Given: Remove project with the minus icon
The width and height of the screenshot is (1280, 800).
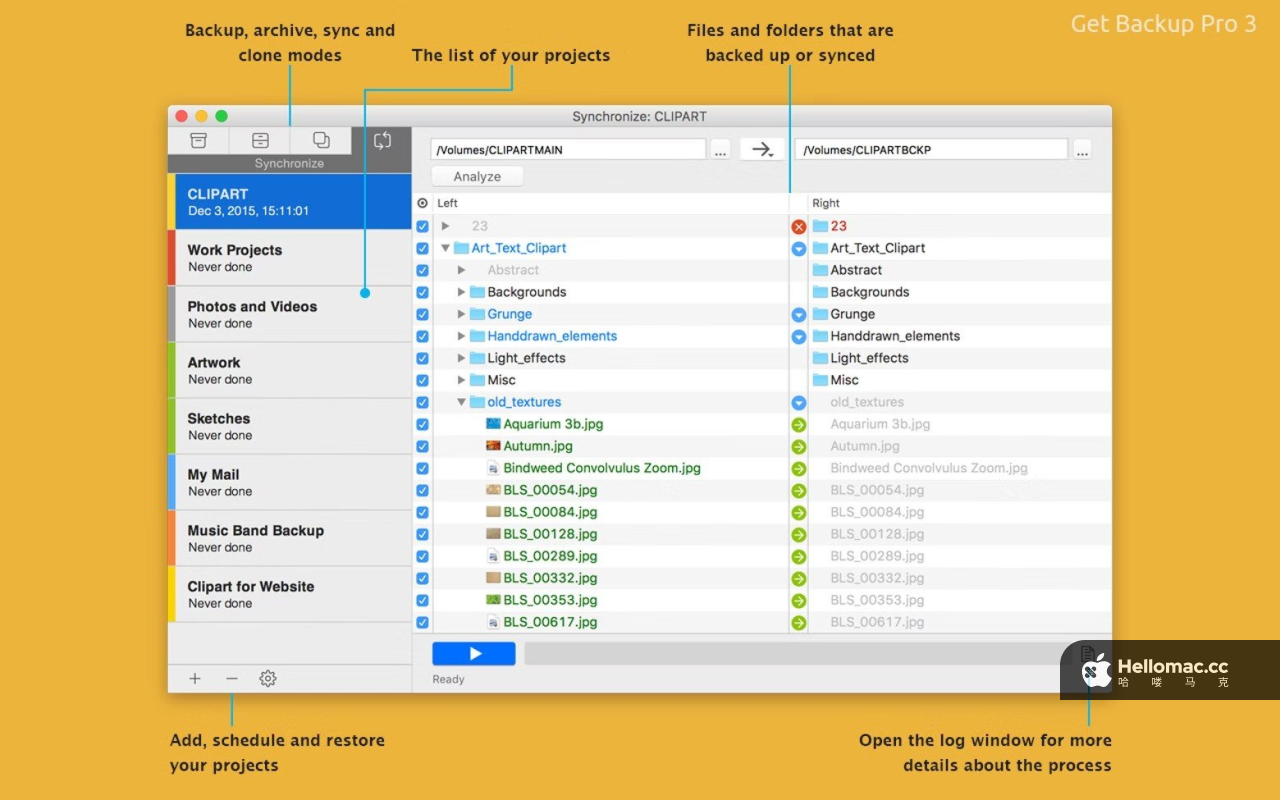Looking at the screenshot, I should [x=232, y=679].
